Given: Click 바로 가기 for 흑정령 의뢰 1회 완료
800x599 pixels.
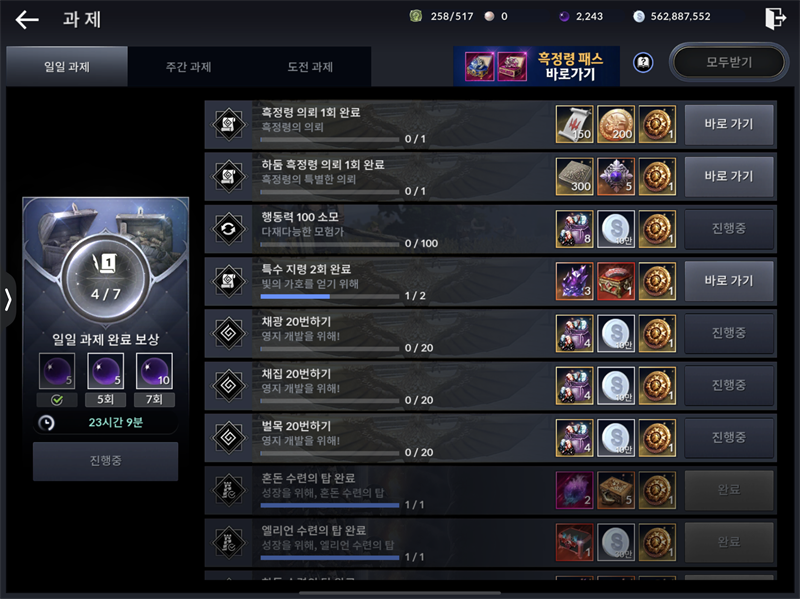Looking at the screenshot, I should point(729,124).
